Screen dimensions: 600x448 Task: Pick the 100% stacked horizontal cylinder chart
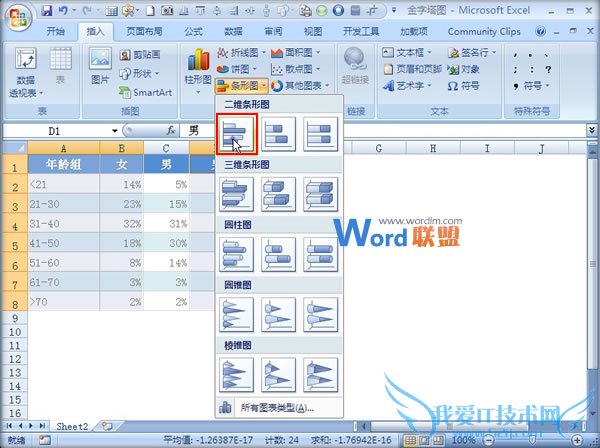tap(320, 254)
